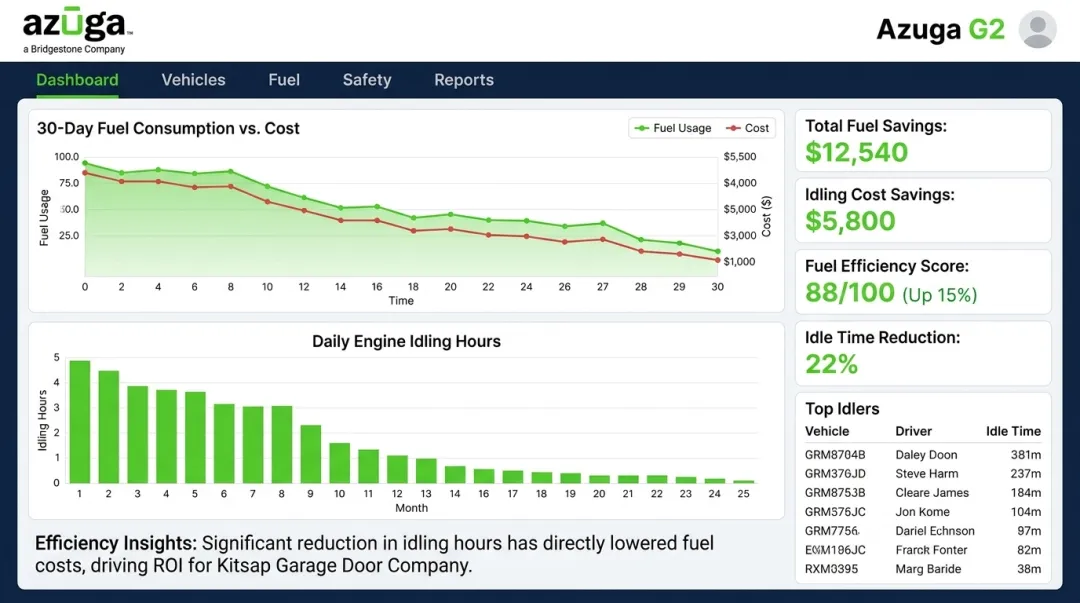Select driver Steve Harm
Viewport: 1080px width, 603px height.
pos(927,473)
